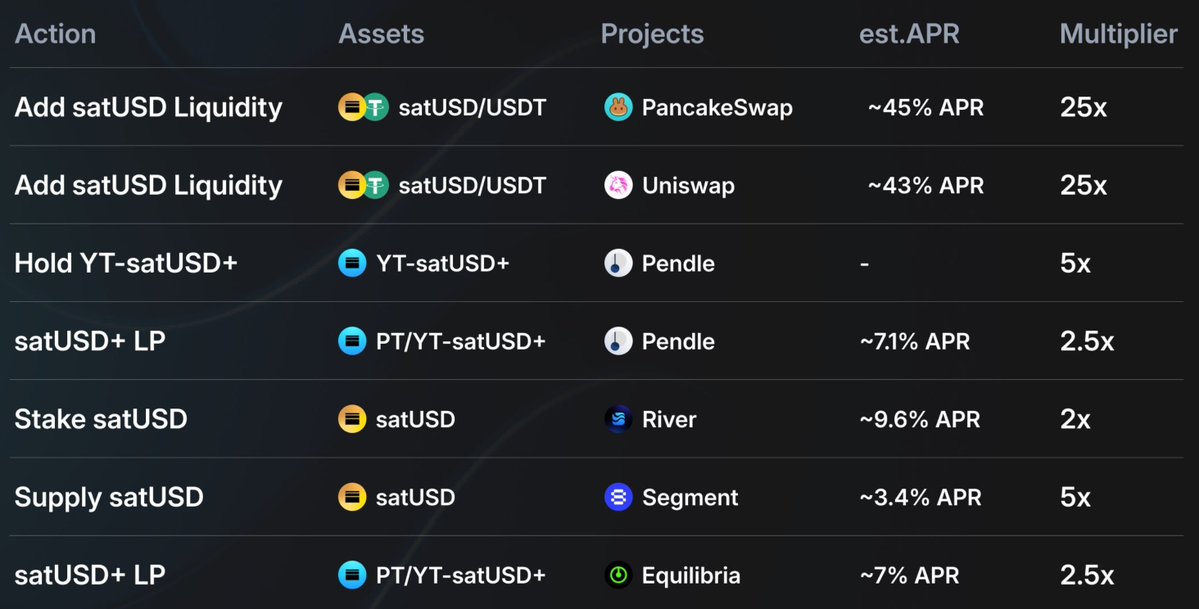Sort by the est.APR column header
The height and width of the screenshot is (609, 1199).
click(x=909, y=34)
